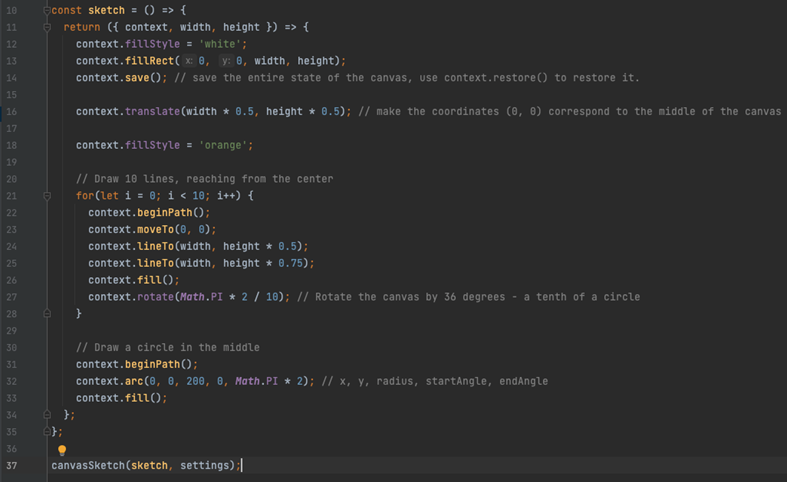Screen dimensions: 787x482
Task: Collapse the sketch function fold on line 10
Action: click(47, 10)
